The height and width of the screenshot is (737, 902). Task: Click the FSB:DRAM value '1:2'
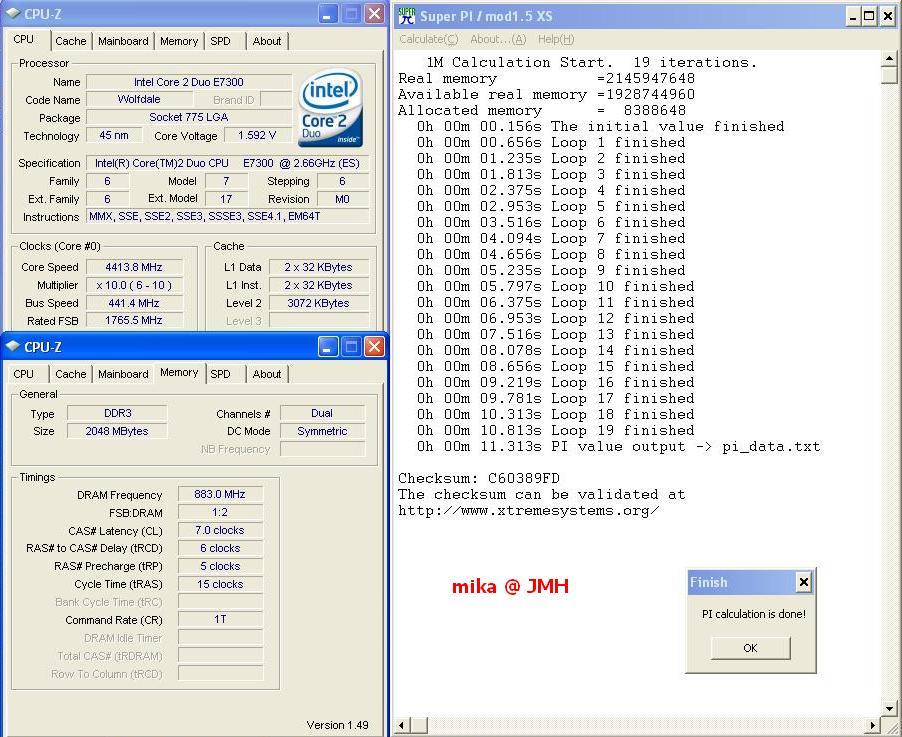(x=220, y=512)
